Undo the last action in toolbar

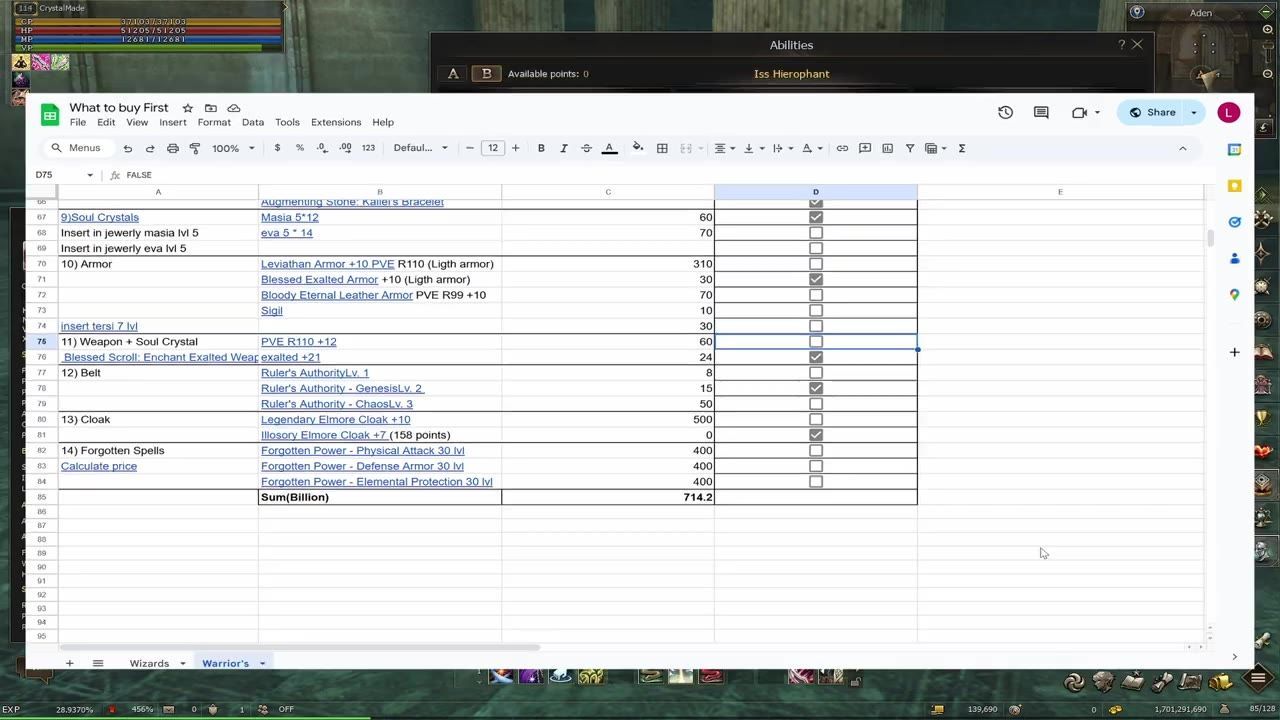pyautogui.click(x=128, y=148)
